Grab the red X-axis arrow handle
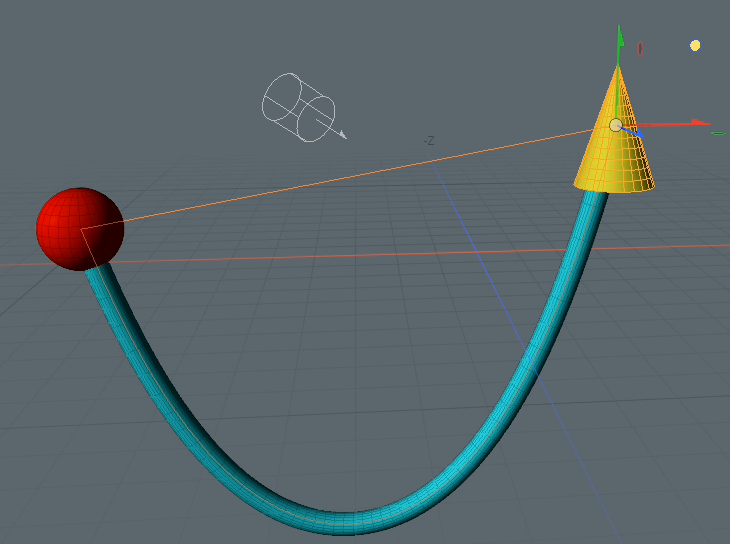This screenshot has height=544, width=730. 700,123
